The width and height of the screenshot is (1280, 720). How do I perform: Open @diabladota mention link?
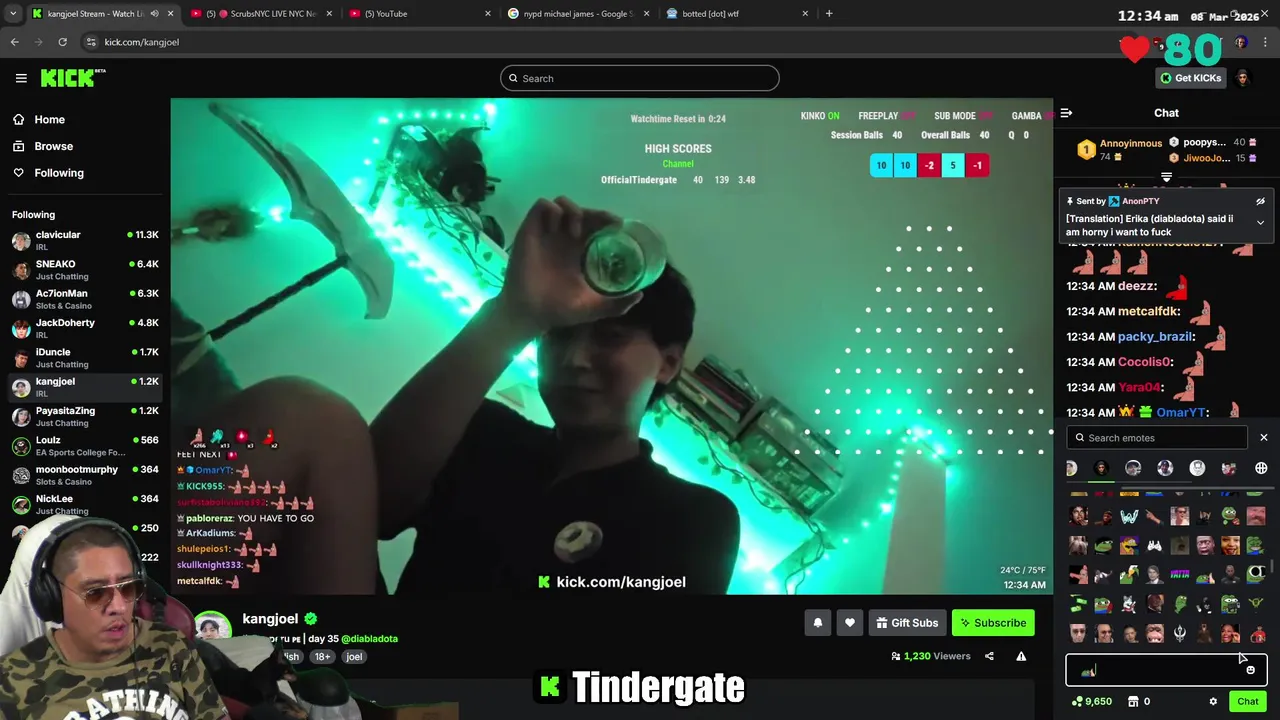pyautogui.click(x=369, y=638)
